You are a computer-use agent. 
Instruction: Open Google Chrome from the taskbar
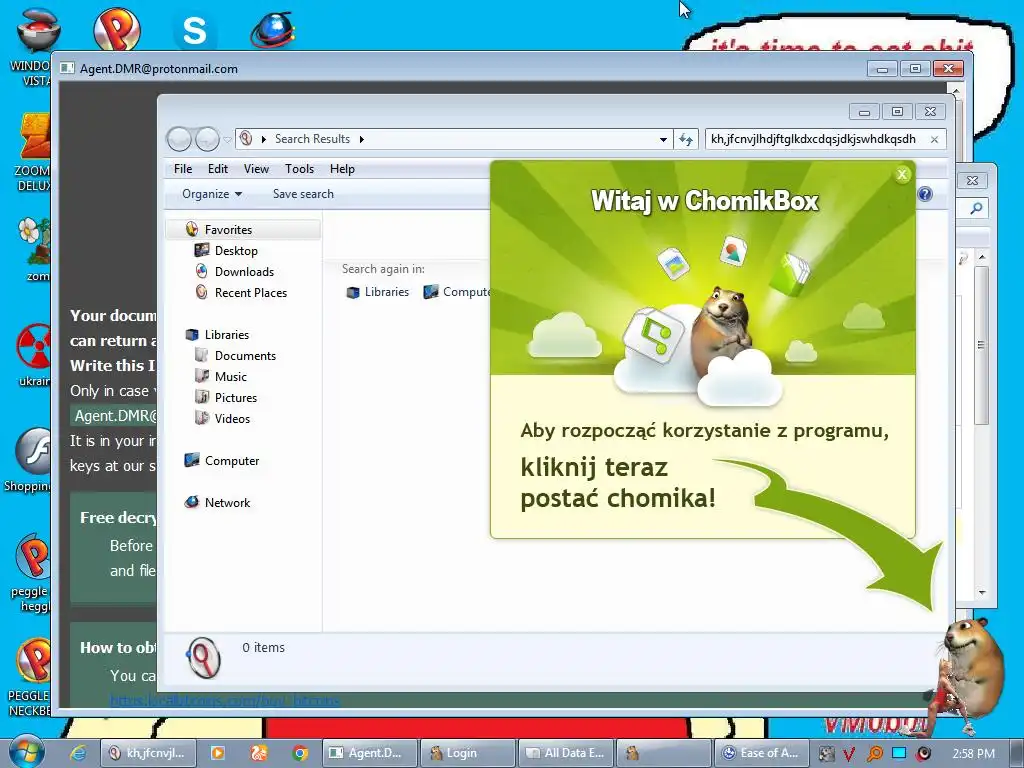[x=300, y=753]
